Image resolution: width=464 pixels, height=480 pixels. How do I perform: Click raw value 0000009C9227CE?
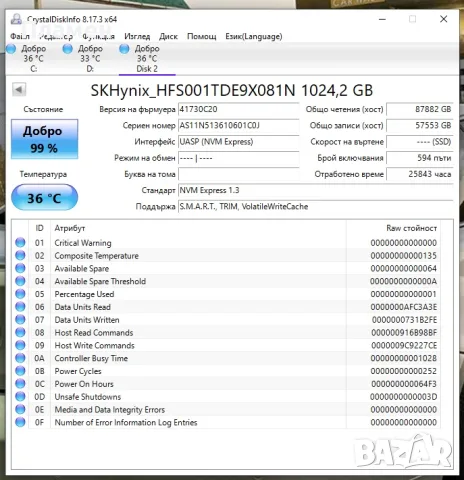404,345
